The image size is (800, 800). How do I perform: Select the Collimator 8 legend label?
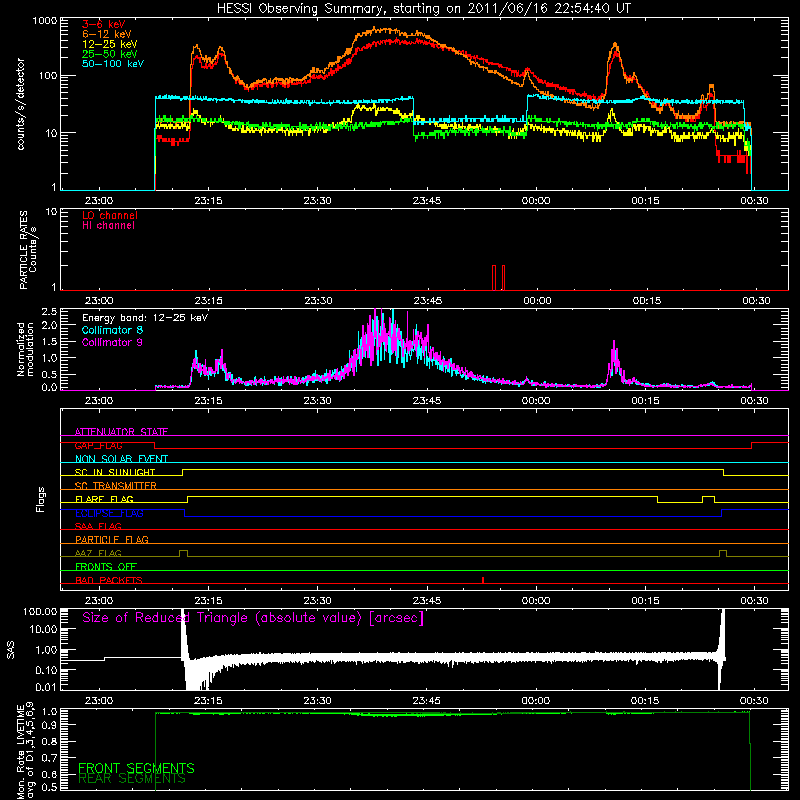(112, 330)
